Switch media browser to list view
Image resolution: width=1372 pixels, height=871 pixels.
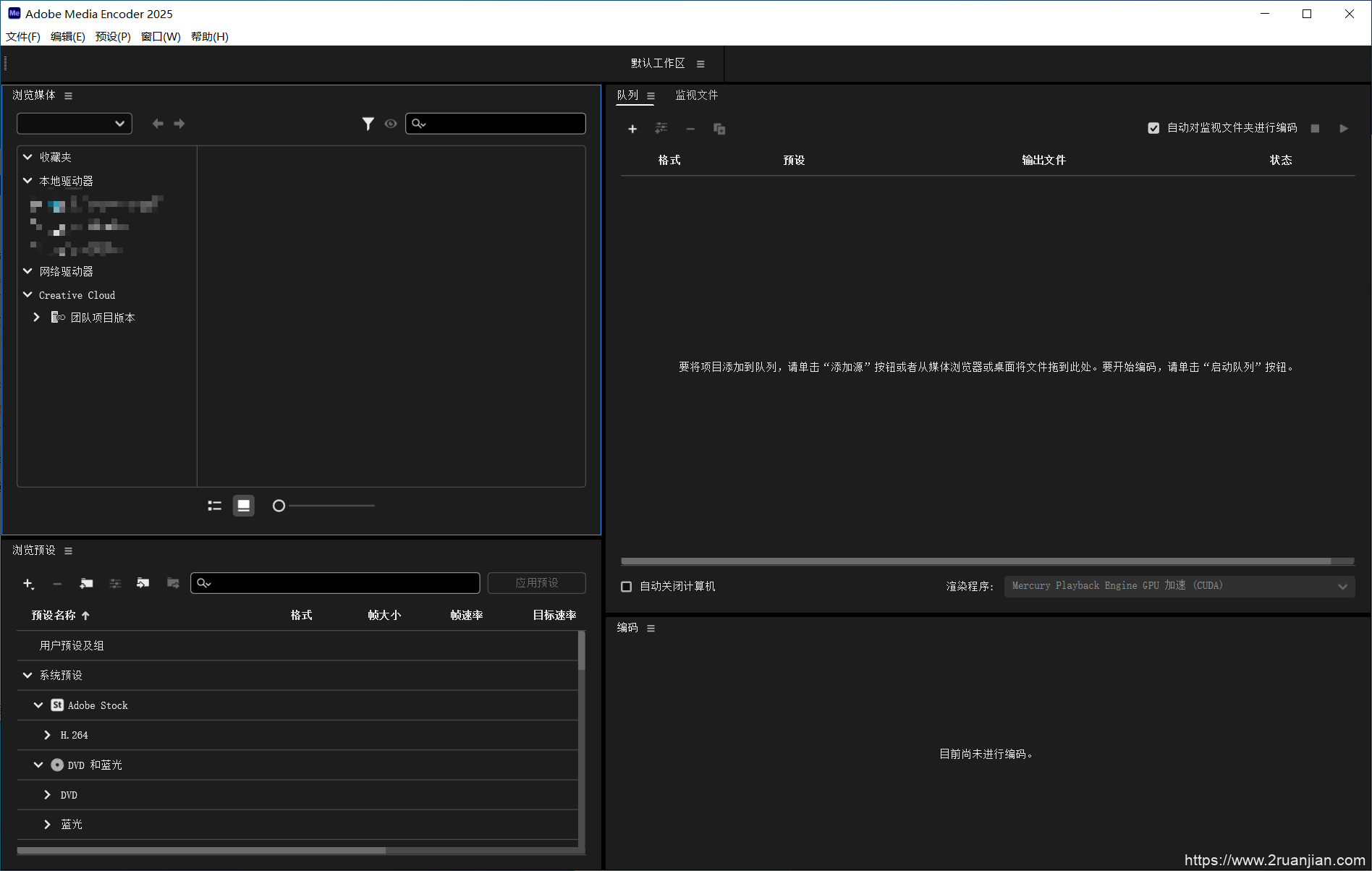[x=215, y=506]
